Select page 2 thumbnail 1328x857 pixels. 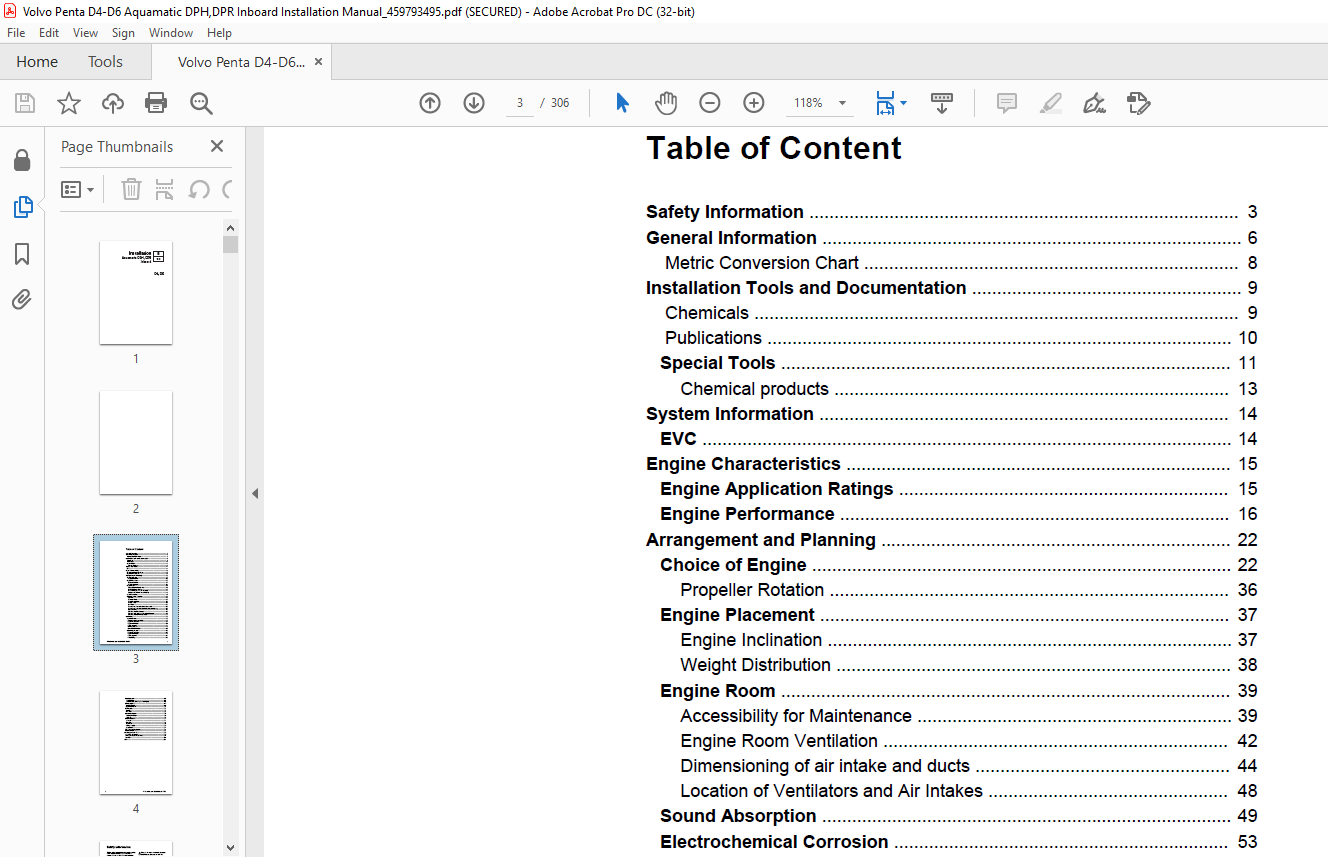(136, 442)
